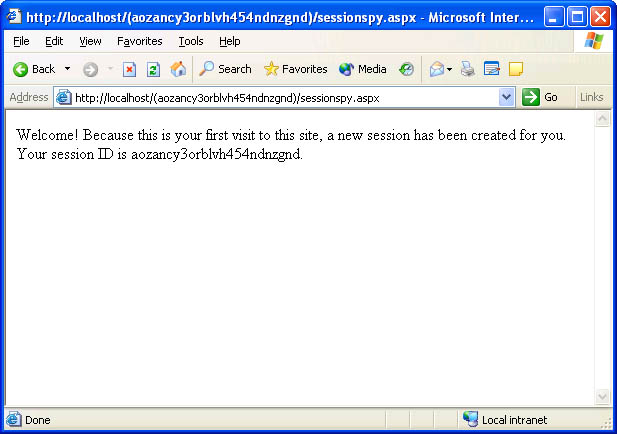Open the Back history dropdown arrow
The image size is (617, 434).
click(68, 69)
